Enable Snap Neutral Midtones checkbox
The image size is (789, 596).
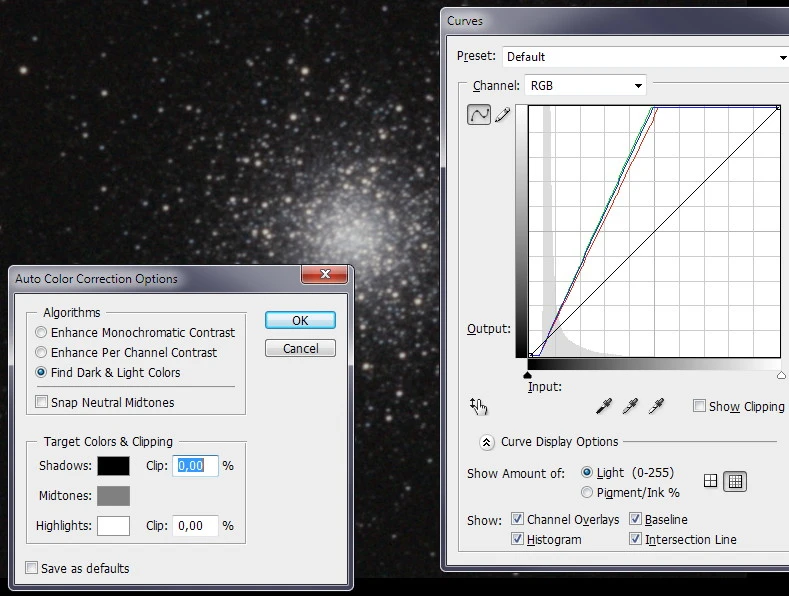coord(42,402)
